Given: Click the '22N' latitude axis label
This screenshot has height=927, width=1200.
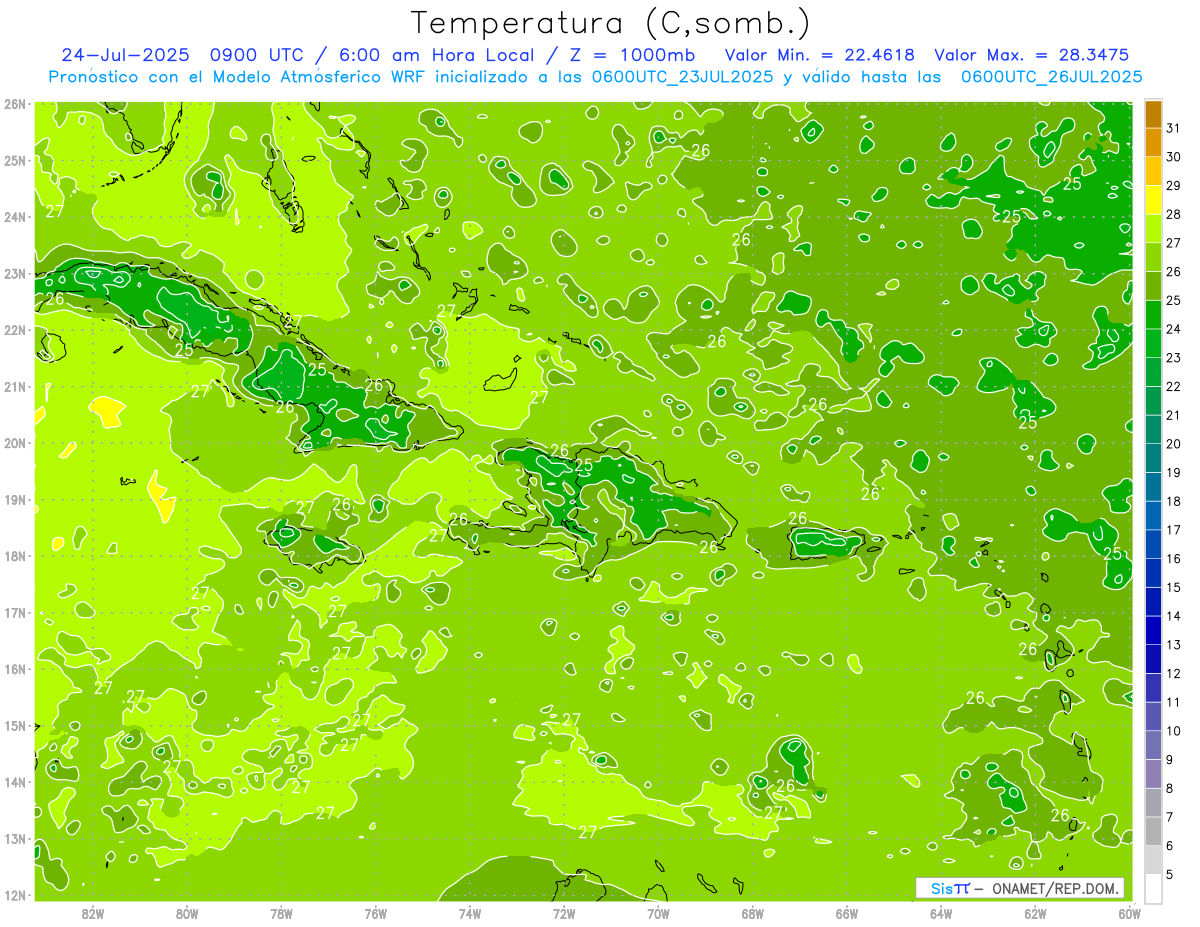Looking at the screenshot, I should [14, 329].
